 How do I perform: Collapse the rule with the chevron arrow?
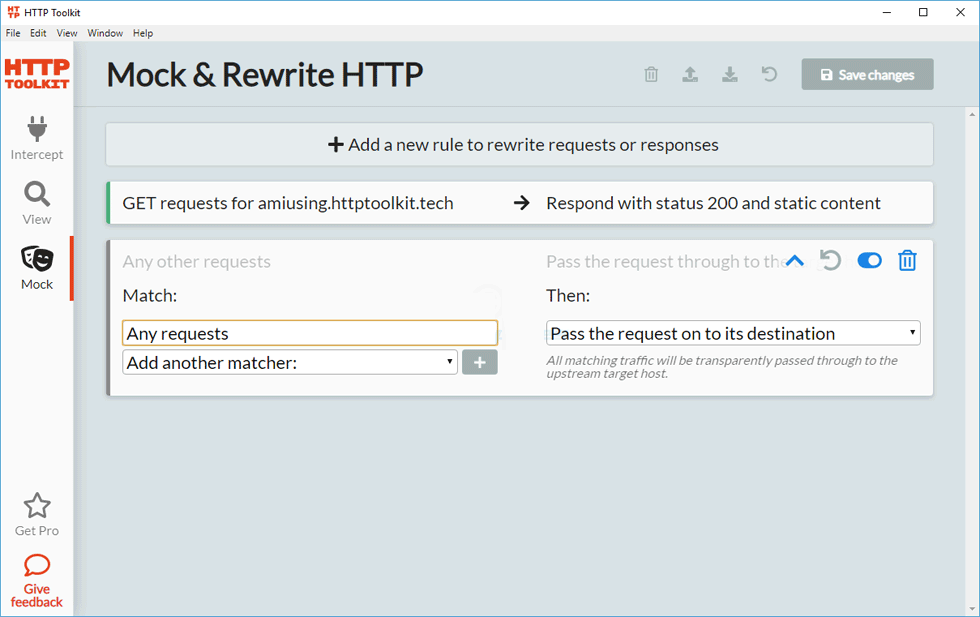click(x=795, y=261)
